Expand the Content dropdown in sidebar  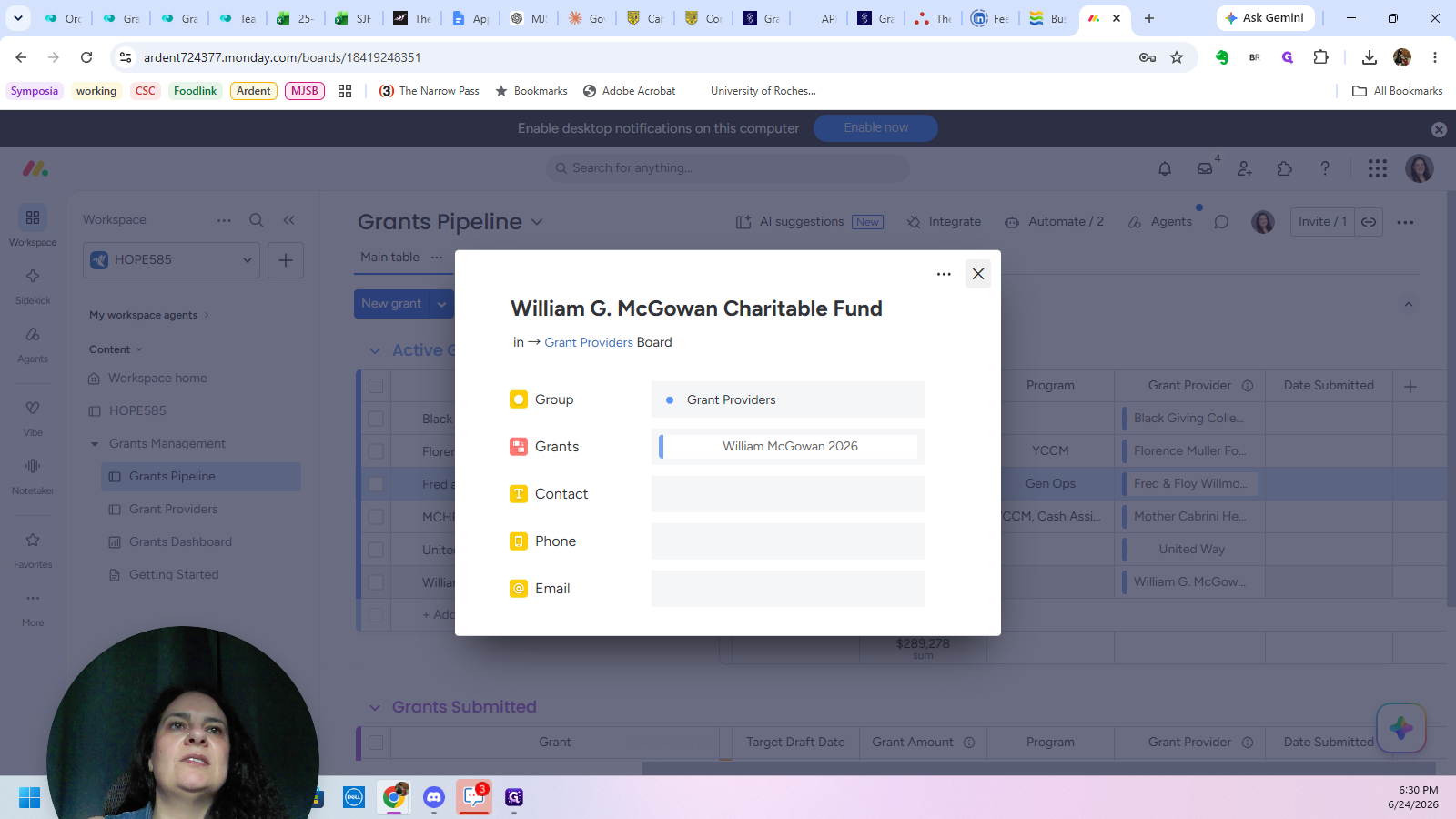pyautogui.click(x=116, y=349)
